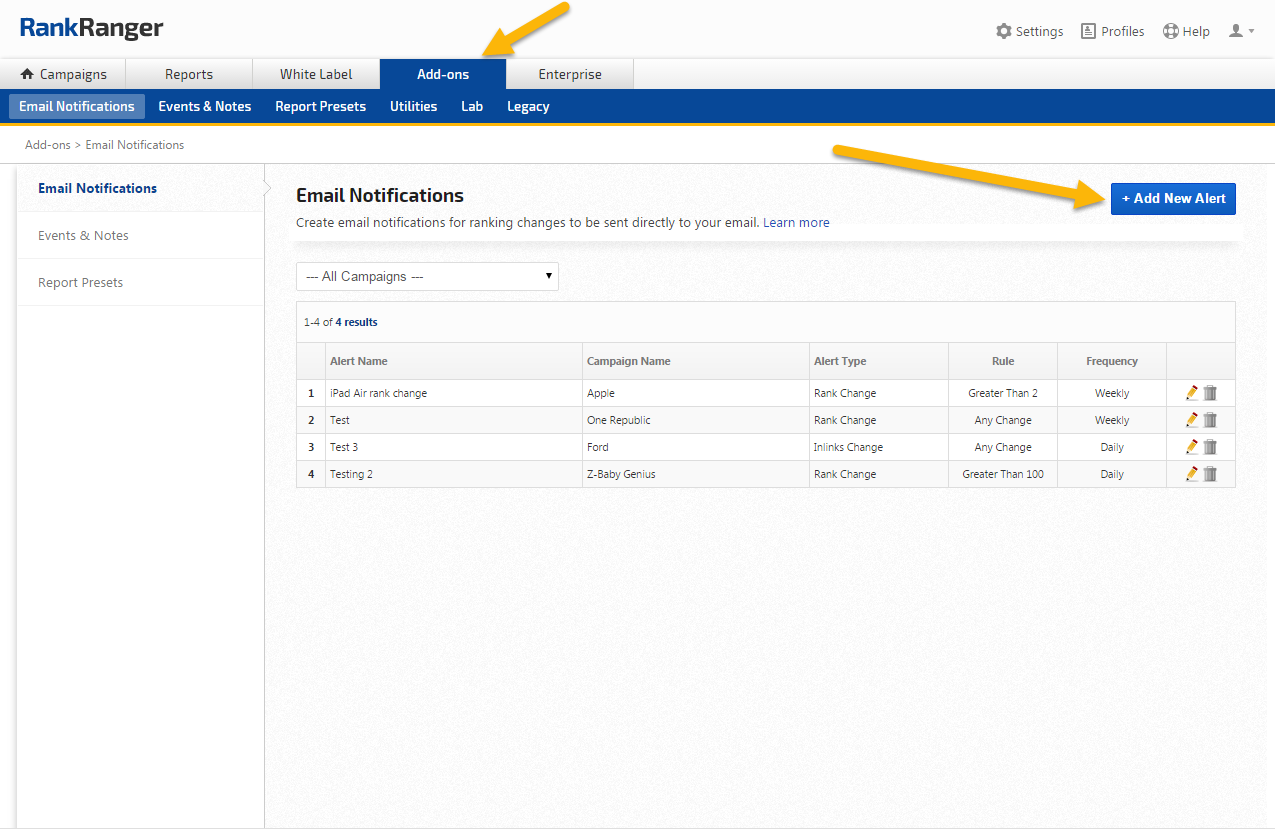Select Utilities in the blue submenu
Viewport: 1275px width, 829px height.
[x=413, y=106]
